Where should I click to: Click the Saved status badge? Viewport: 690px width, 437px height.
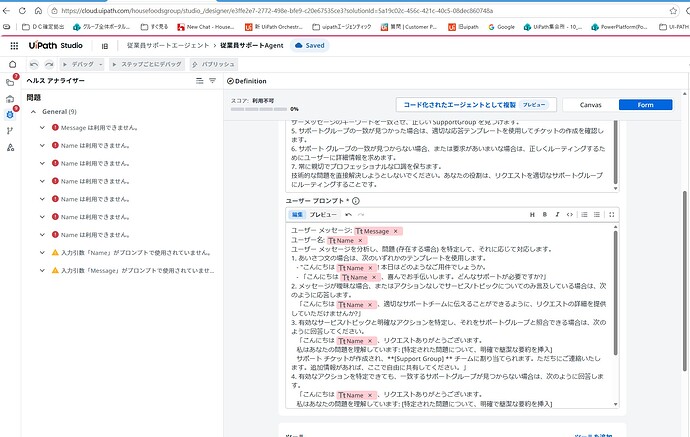pyautogui.click(x=310, y=45)
